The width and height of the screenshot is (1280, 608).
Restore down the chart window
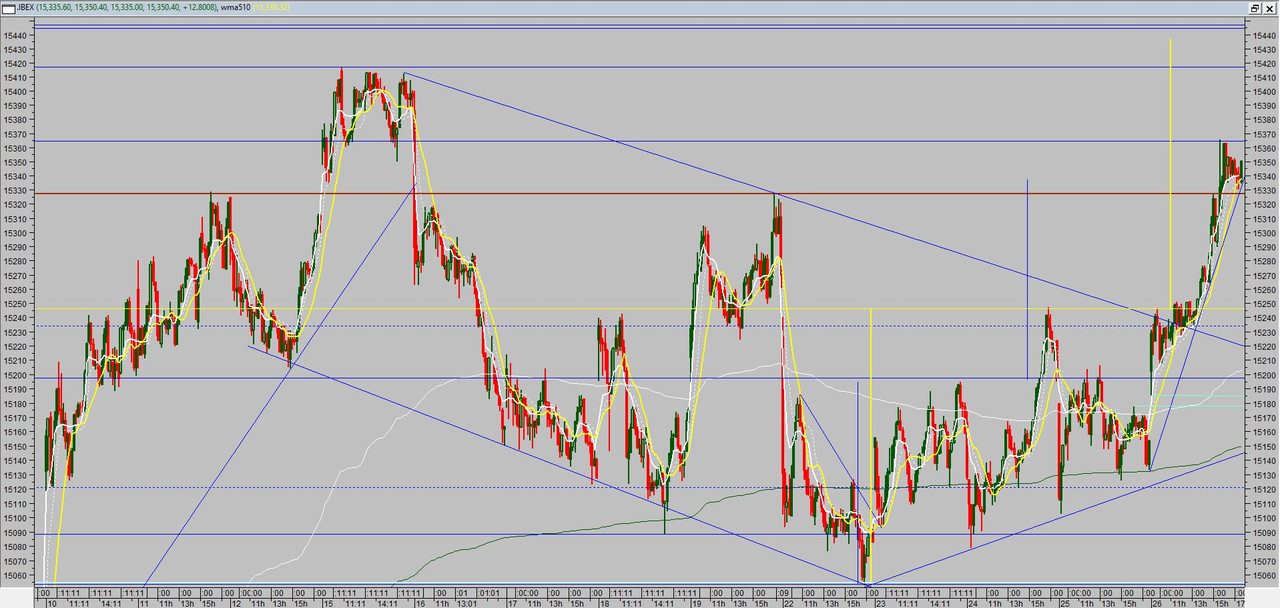click(1255, 7)
